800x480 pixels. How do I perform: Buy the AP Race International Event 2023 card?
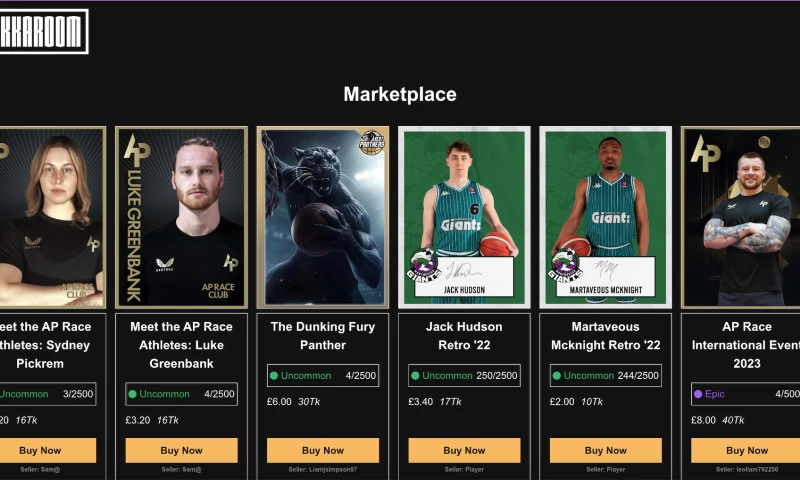(746, 450)
